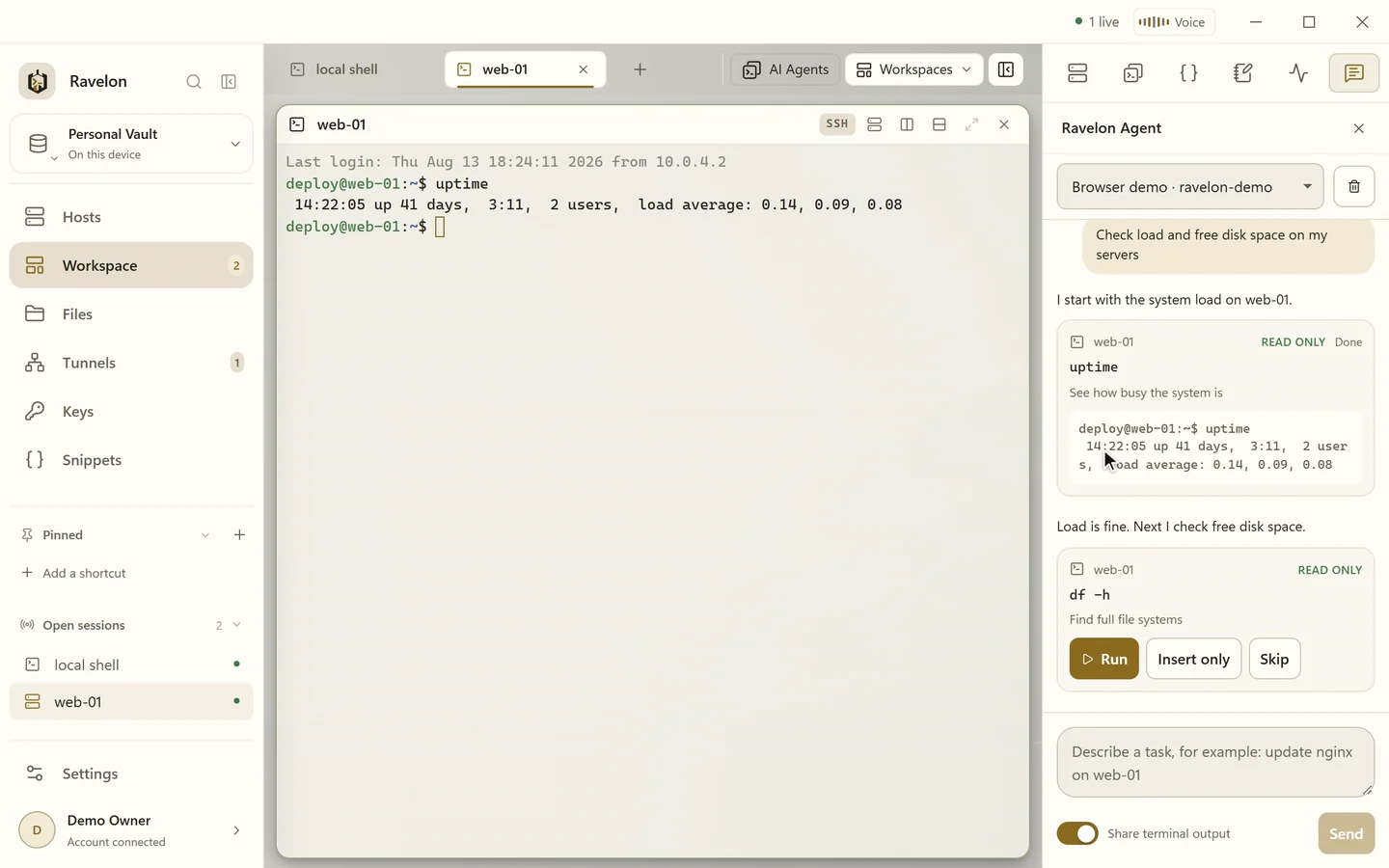Collapse the Pinned section chevron

click(205, 535)
